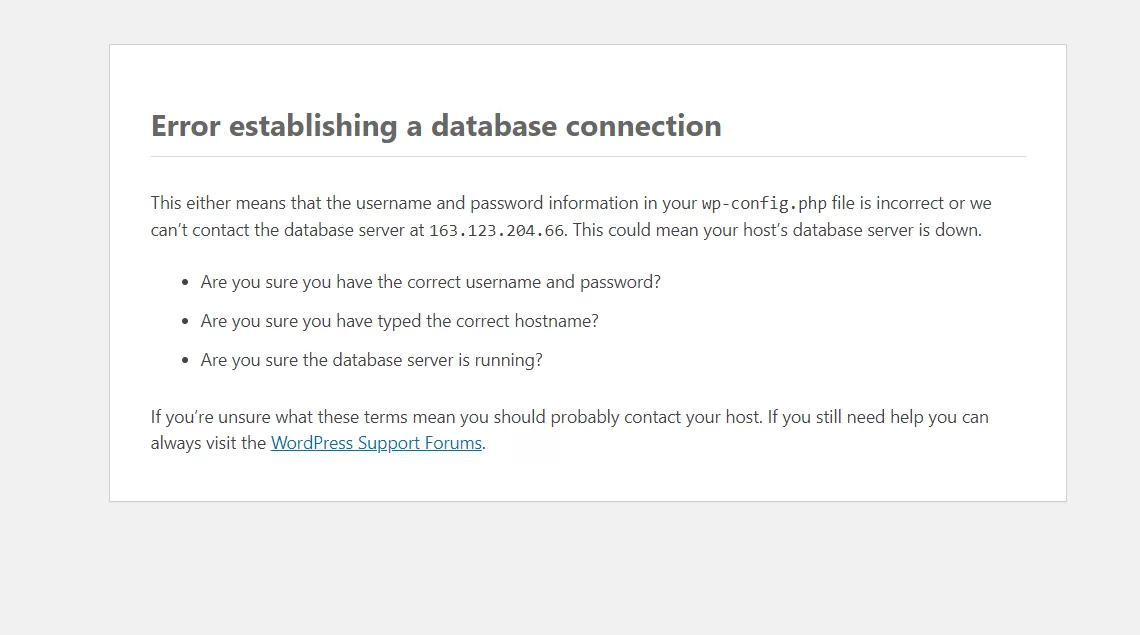Image resolution: width=1140 pixels, height=635 pixels.
Task: Click bullet marker beside the running question
Action: [185, 360]
